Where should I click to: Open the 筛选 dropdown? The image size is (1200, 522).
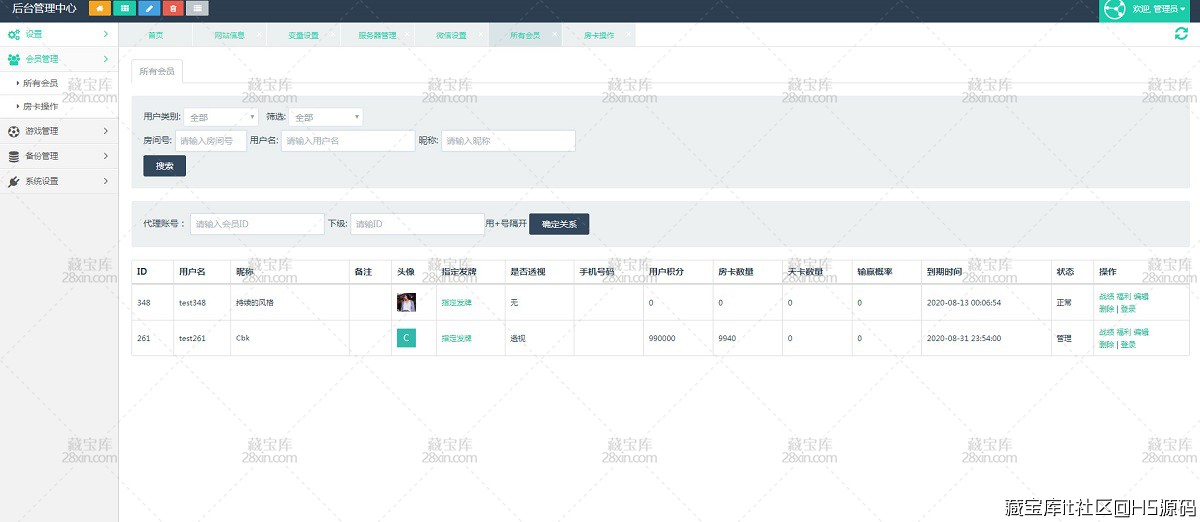(326, 117)
